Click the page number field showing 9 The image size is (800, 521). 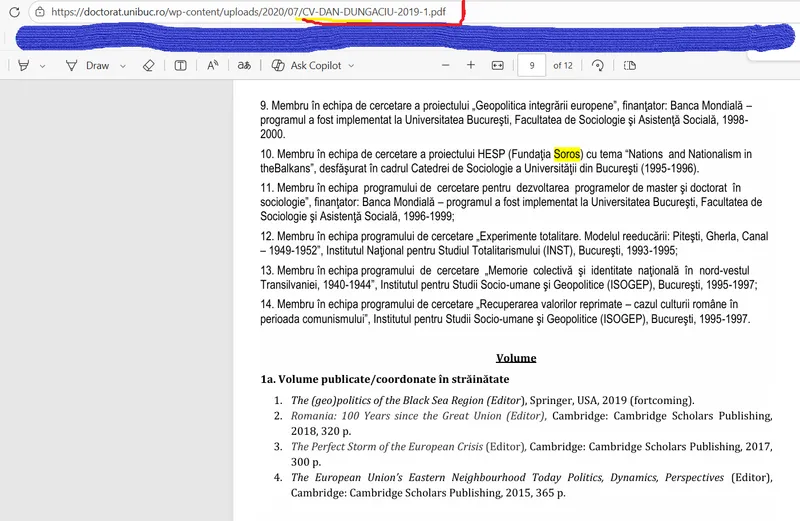pyautogui.click(x=532, y=66)
